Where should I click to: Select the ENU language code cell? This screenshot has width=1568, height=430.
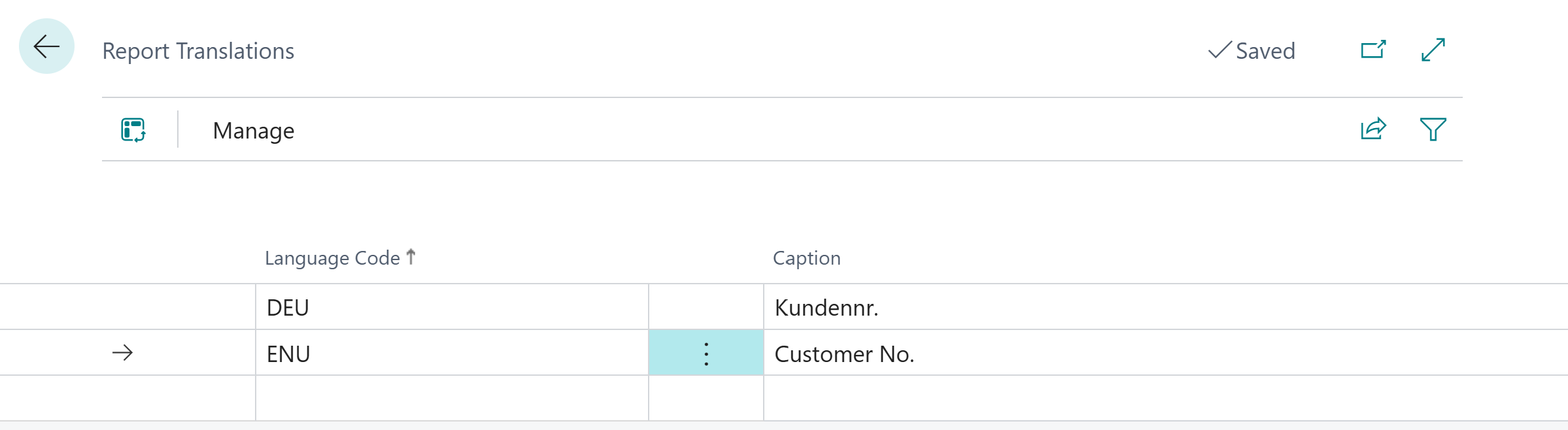click(451, 354)
